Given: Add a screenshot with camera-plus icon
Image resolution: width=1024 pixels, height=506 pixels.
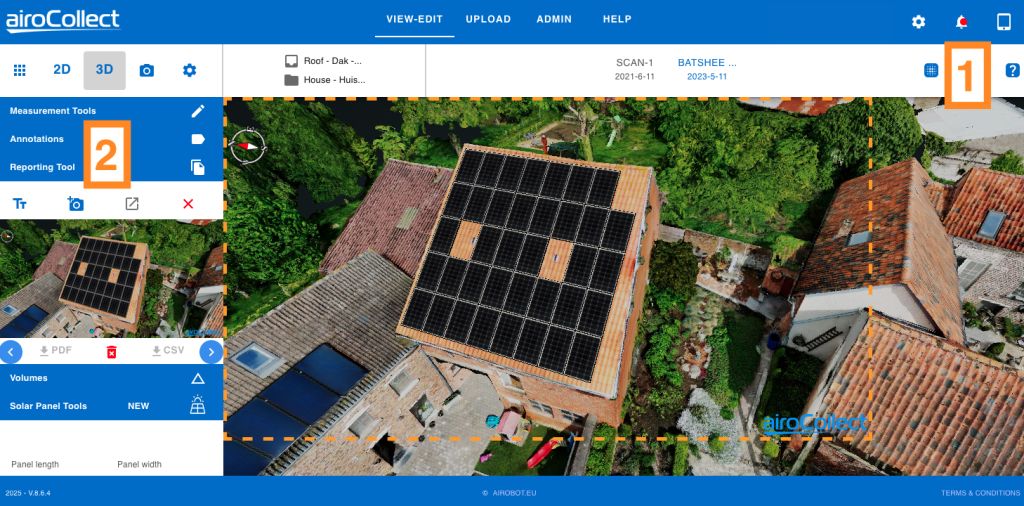Looking at the screenshot, I should tap(76, 204).
